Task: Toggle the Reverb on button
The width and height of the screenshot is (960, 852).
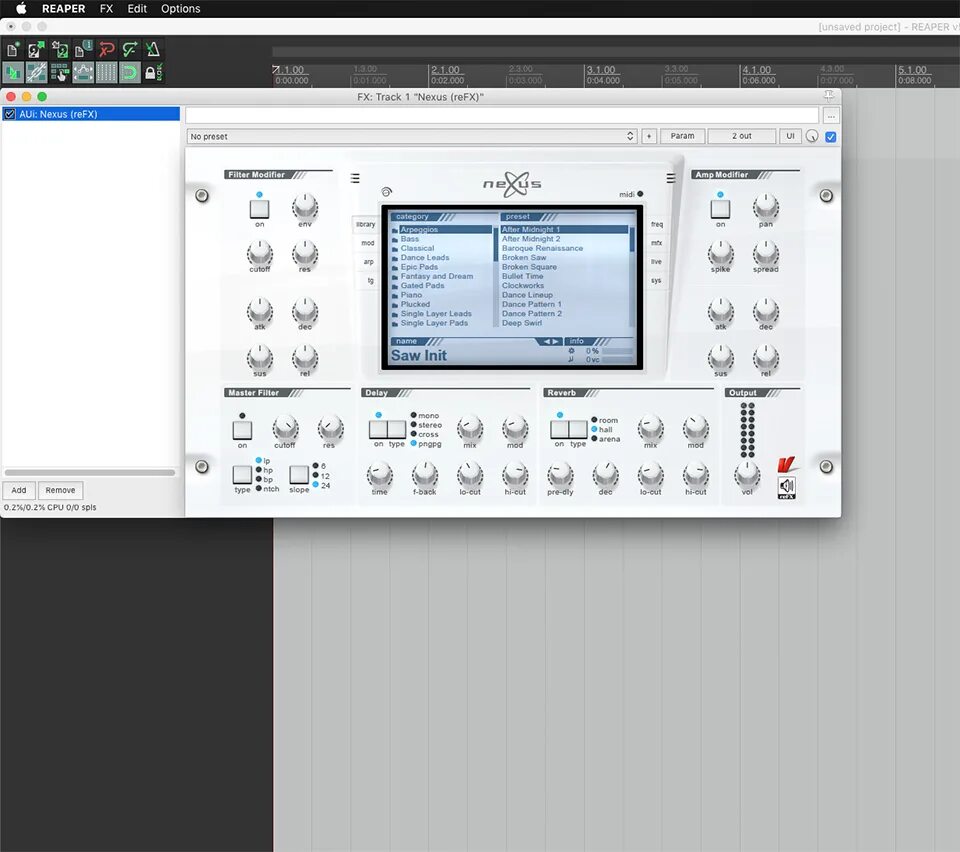Action: coord(559,429)
